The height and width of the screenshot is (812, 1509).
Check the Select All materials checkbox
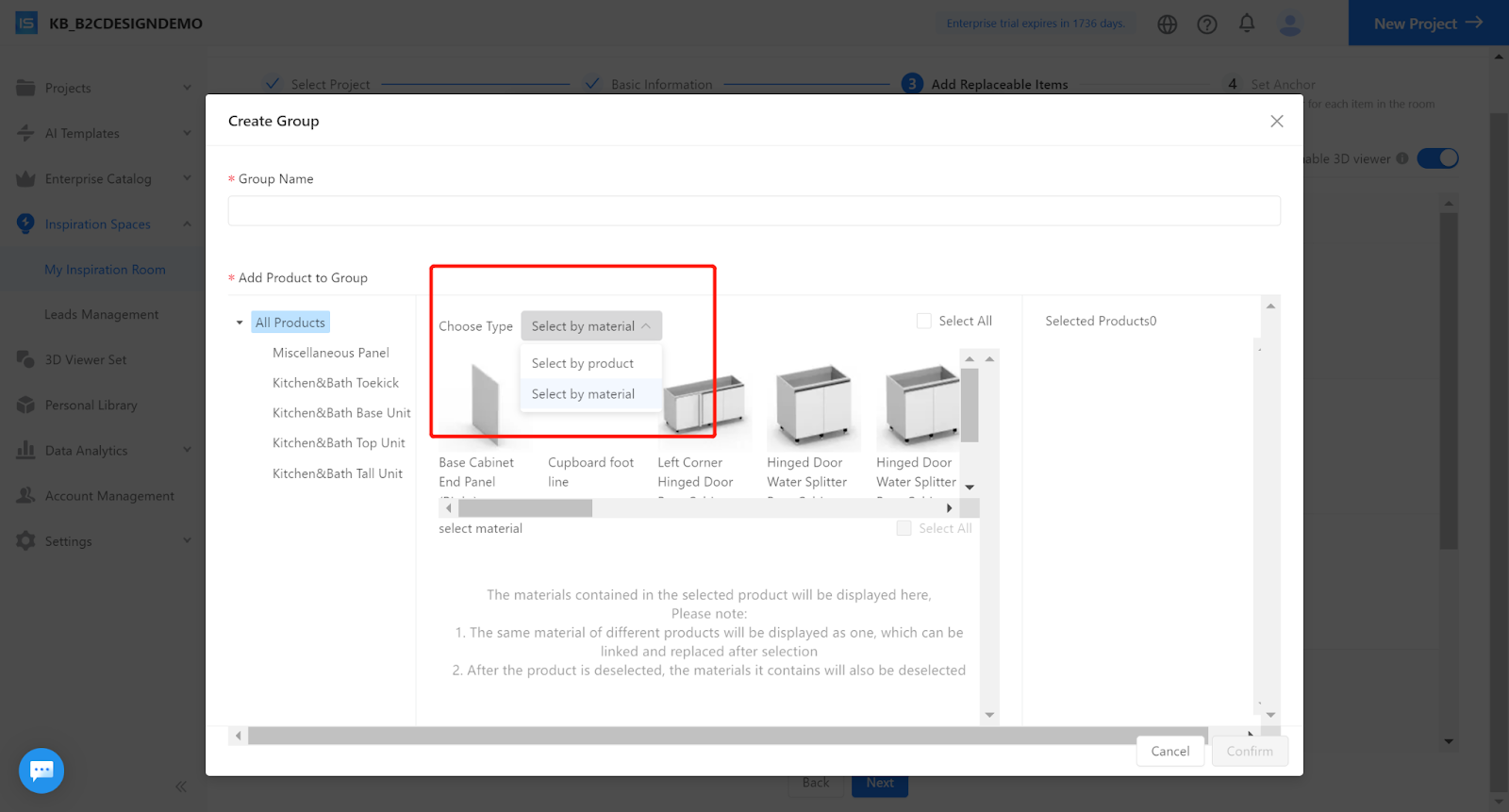[904, 529]
